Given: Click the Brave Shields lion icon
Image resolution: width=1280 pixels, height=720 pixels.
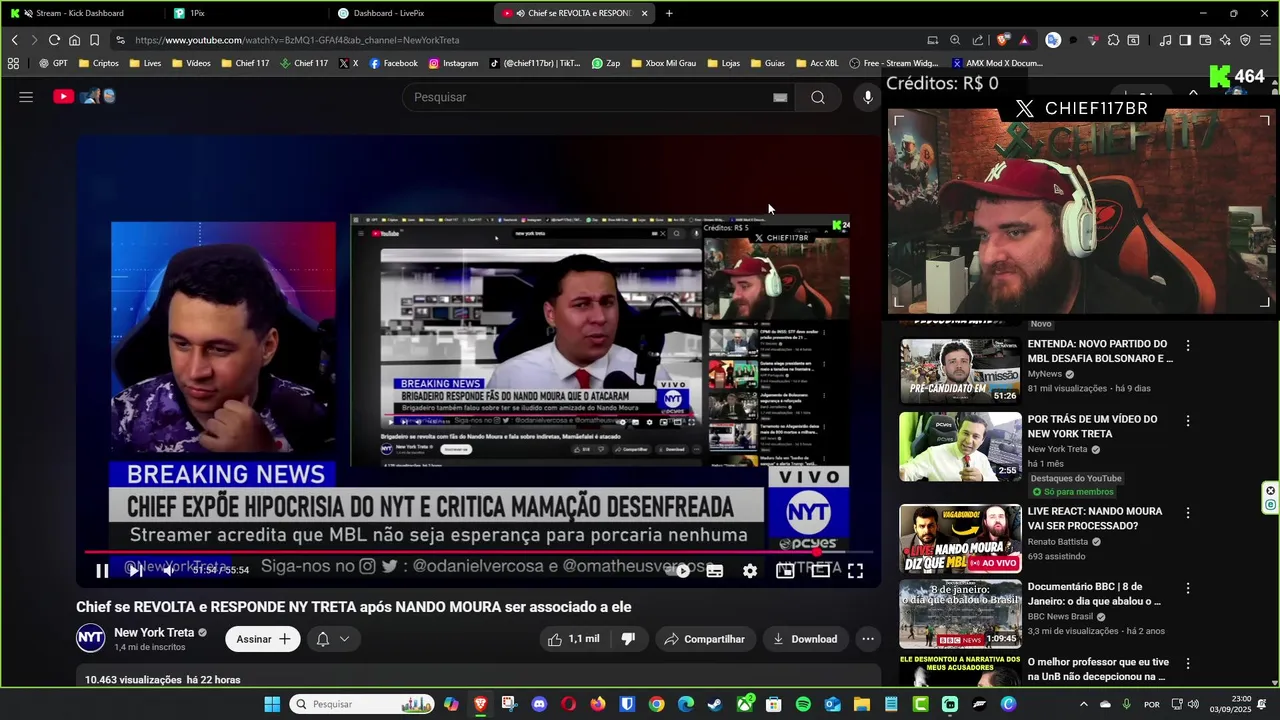Looking at the screenshot, I should (1003, 40).
